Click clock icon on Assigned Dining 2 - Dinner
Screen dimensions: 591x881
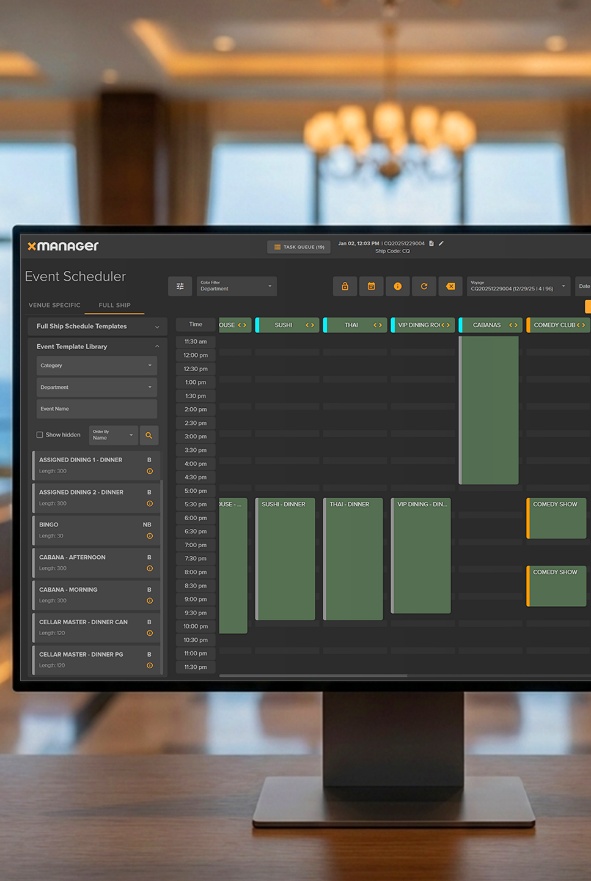pyautogui.click(x=149, y=503)
